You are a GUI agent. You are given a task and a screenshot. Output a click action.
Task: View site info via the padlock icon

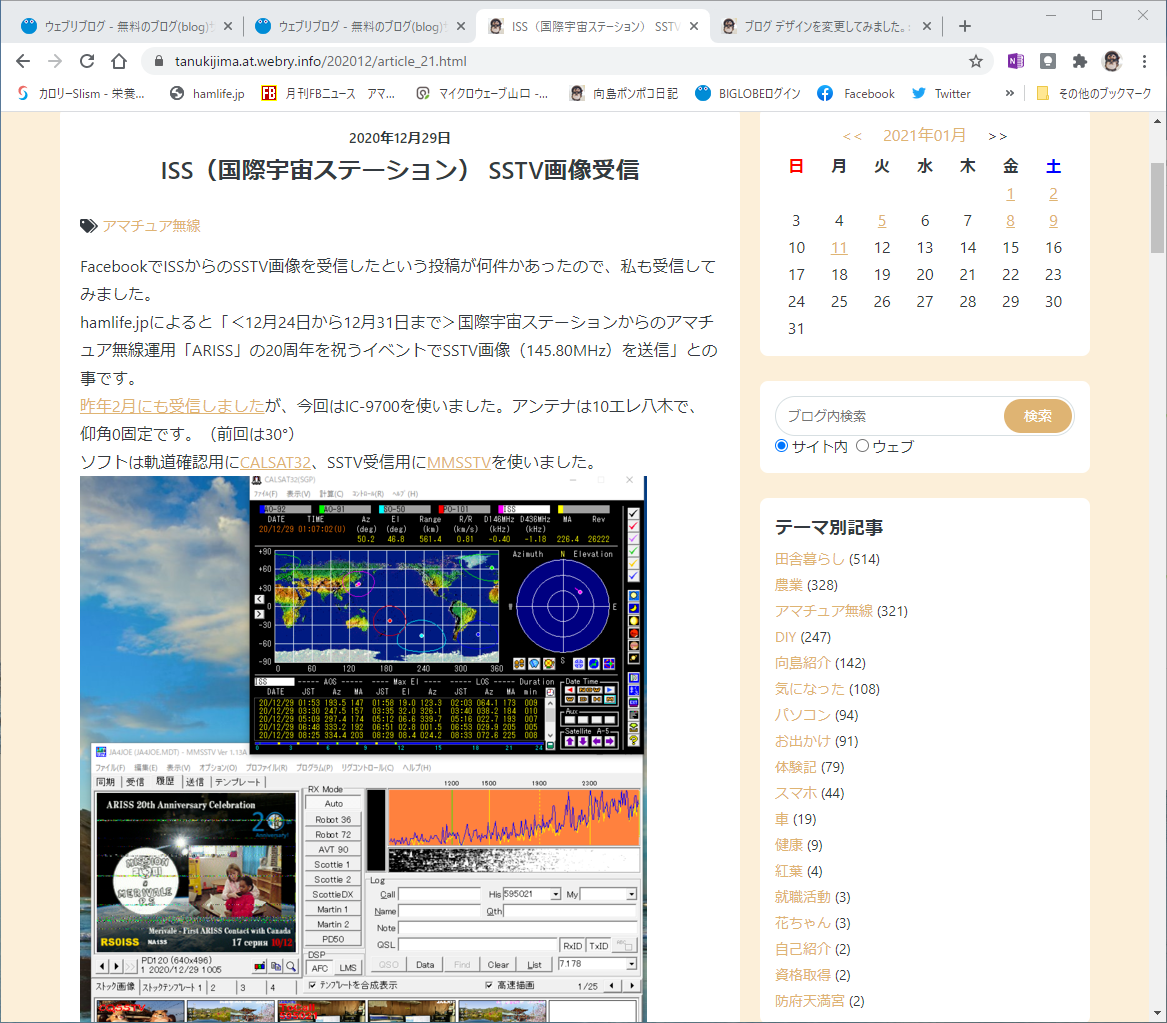(x=158, y=61)
